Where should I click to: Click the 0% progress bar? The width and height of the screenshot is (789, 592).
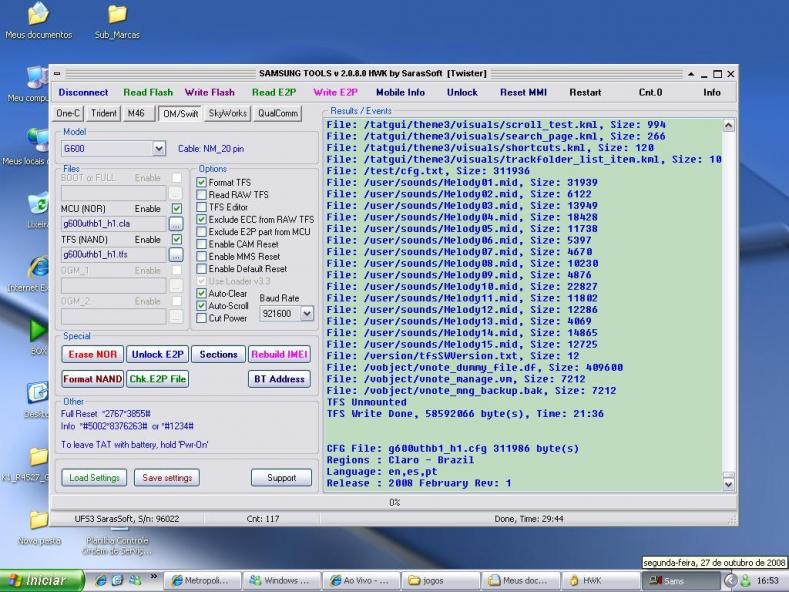[394, 502]
